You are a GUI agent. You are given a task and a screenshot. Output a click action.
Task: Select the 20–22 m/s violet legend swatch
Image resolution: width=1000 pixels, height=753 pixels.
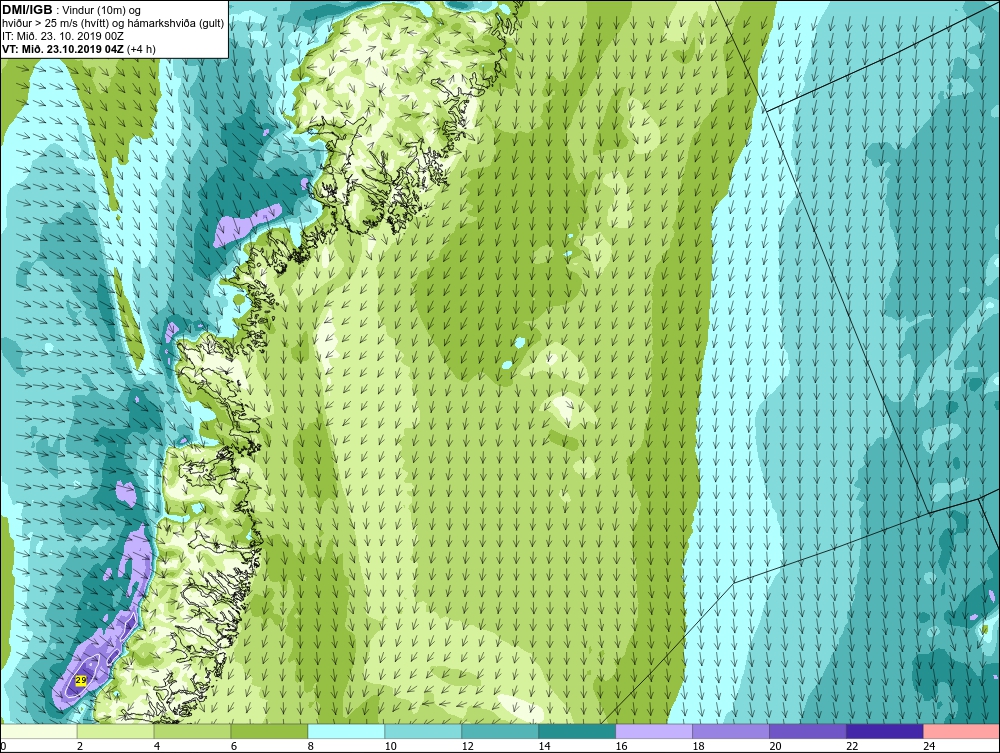click(x=807, y=731)
